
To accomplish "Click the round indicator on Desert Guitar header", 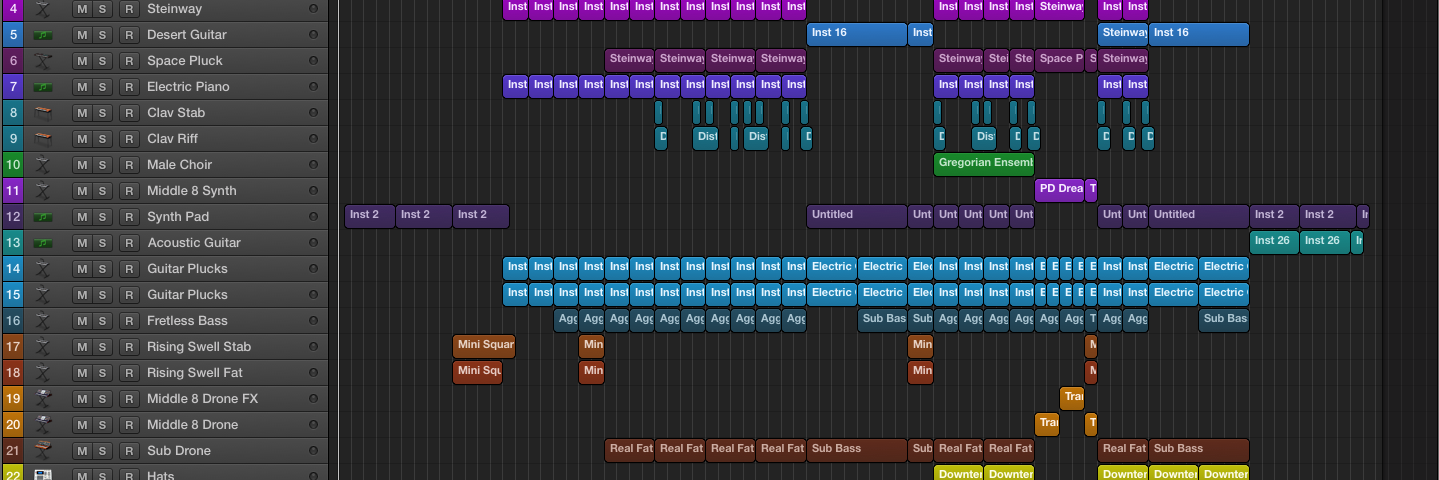I will pyautogui.click(x=313, y=34).
